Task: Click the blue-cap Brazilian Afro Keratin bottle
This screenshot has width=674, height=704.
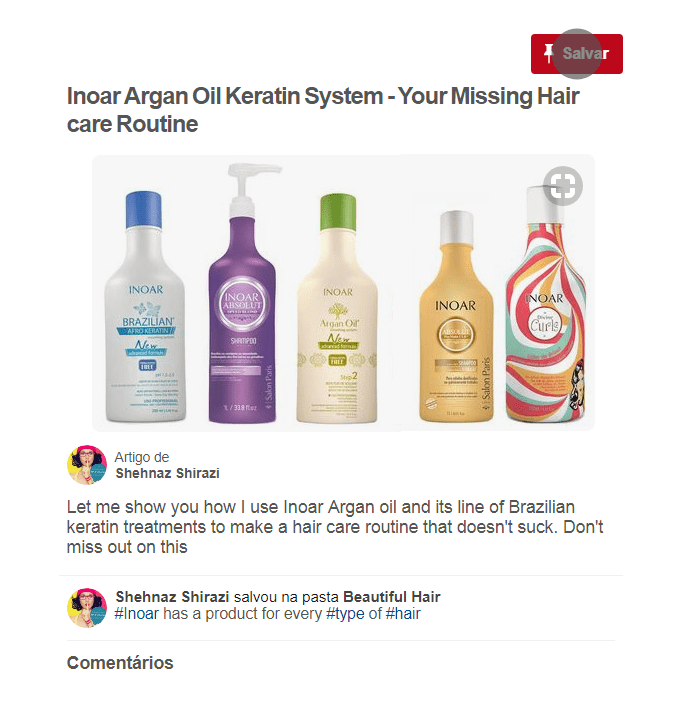Action: [145, 307]
